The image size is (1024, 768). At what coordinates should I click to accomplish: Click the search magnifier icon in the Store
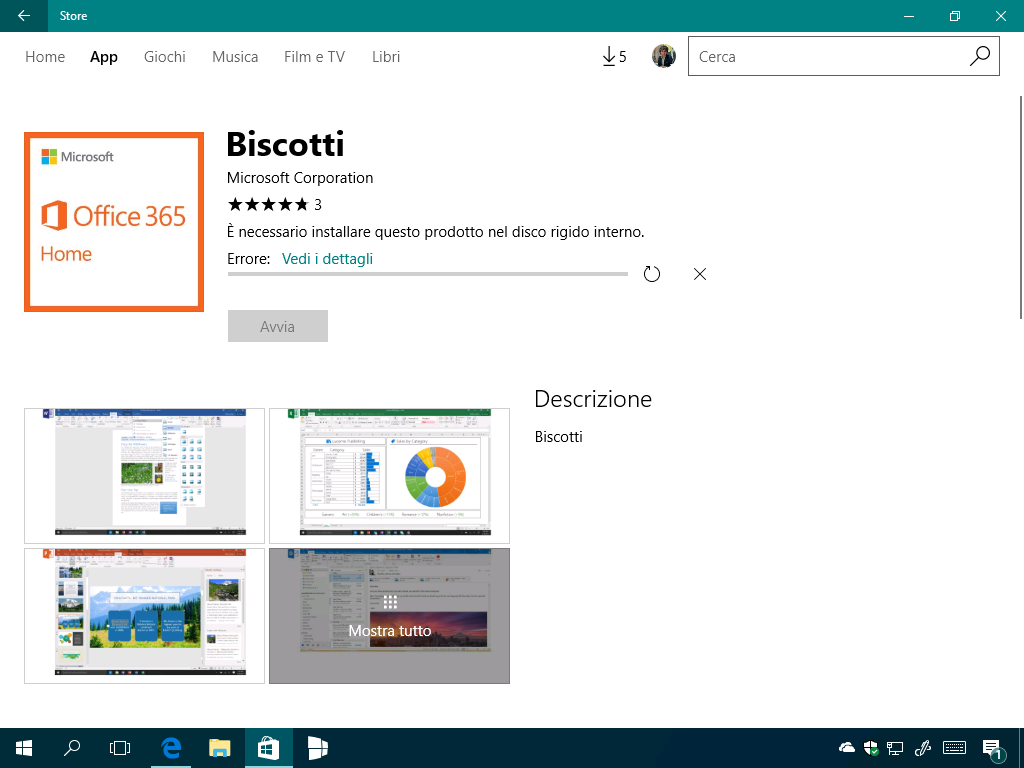[x=980, y=56]
